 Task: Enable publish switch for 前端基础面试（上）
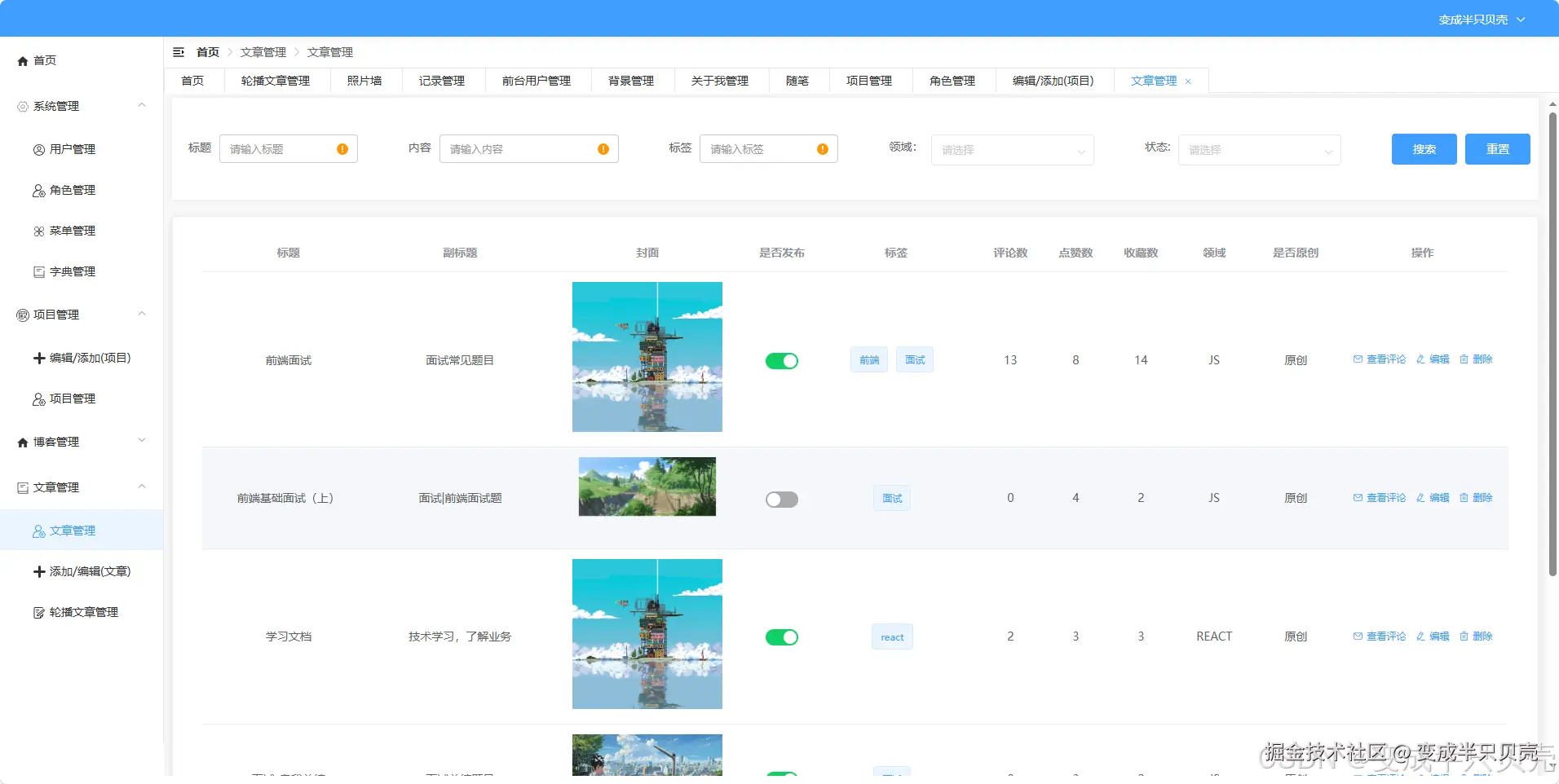(x=782, y=500)
